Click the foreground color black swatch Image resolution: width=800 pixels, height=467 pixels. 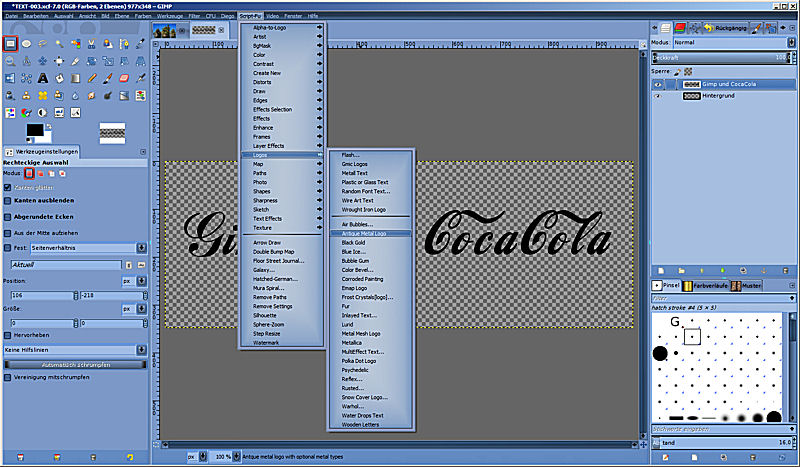35,130
